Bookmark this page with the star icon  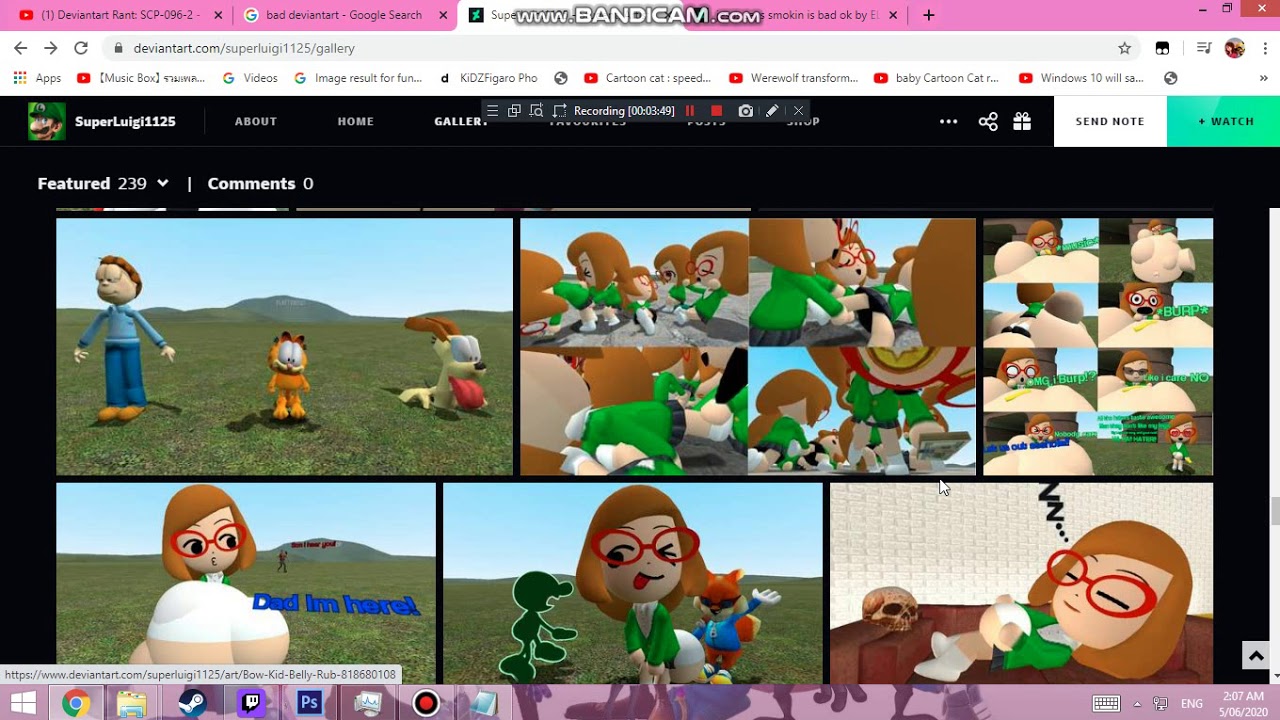(x=1124, y=48)
